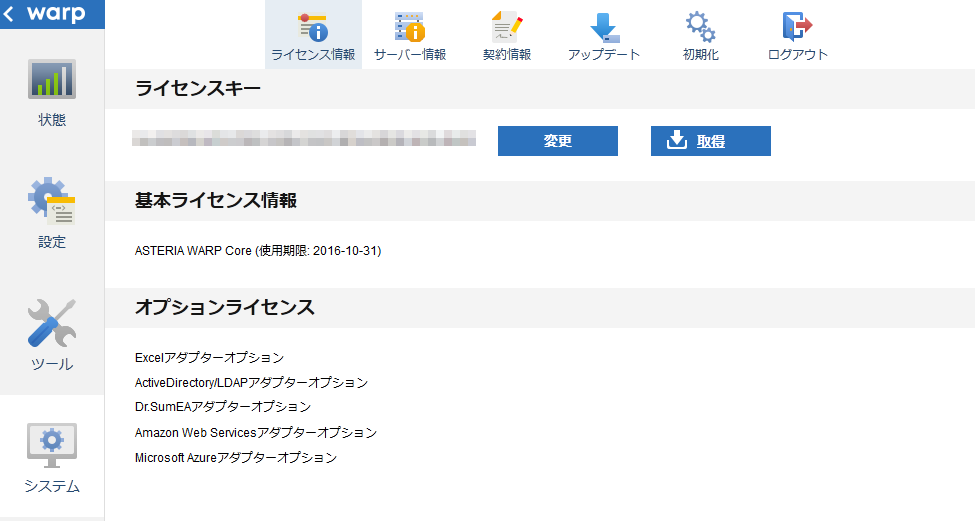The image size is (975, 521).
Task: Click the Microsoft Azureアダプターオプション entry
Action: [x=236, y=458]
